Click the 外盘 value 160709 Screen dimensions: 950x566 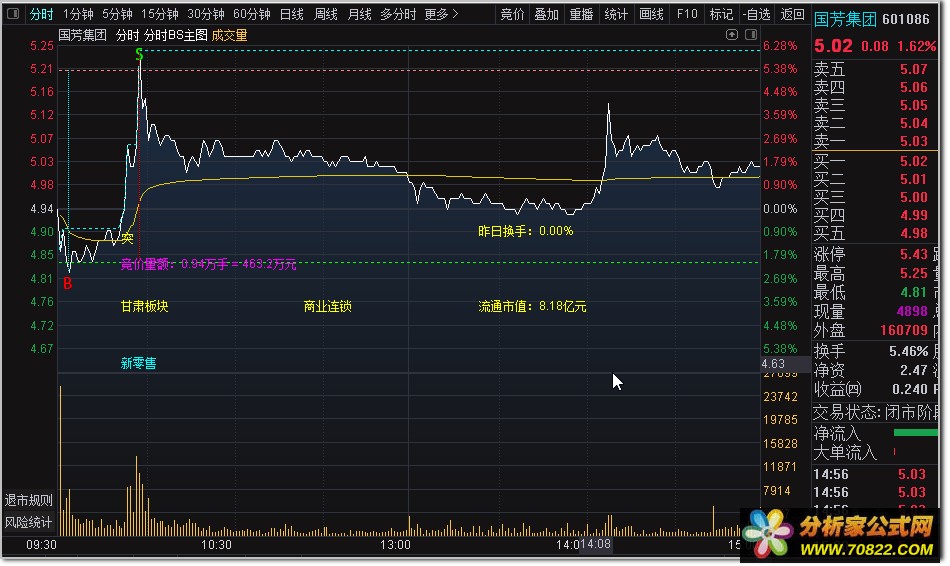(x=904, y=330)
